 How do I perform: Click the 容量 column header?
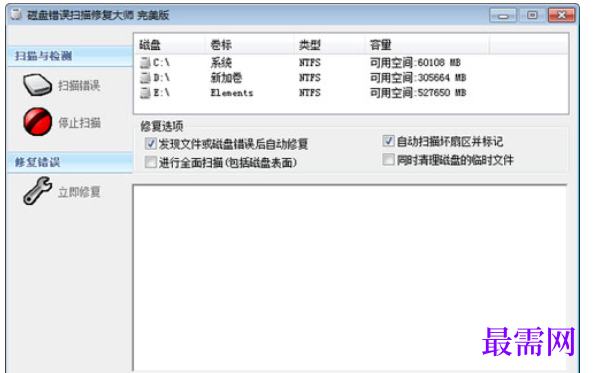pos(427,45)
